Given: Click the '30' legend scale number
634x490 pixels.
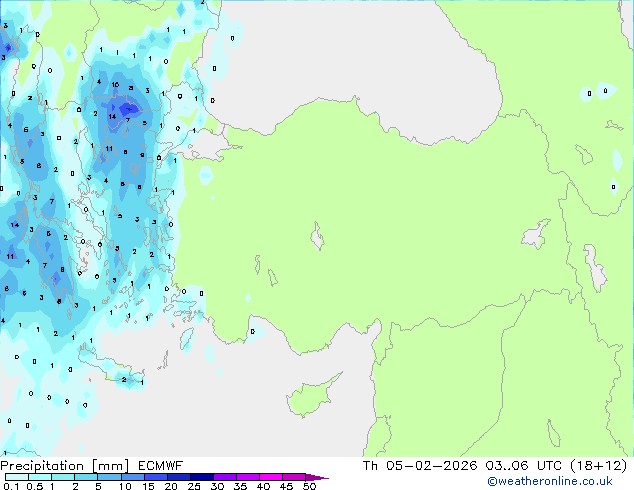Looking at the screenshot, I should [217, 486].
